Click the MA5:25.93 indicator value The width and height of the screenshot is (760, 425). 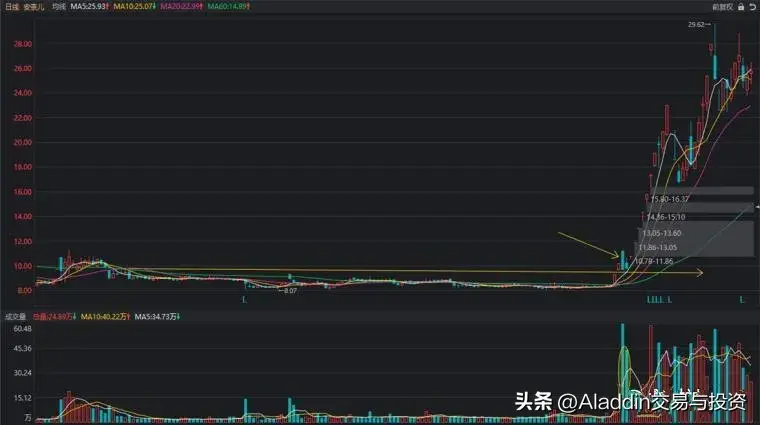tap(90, 7)
